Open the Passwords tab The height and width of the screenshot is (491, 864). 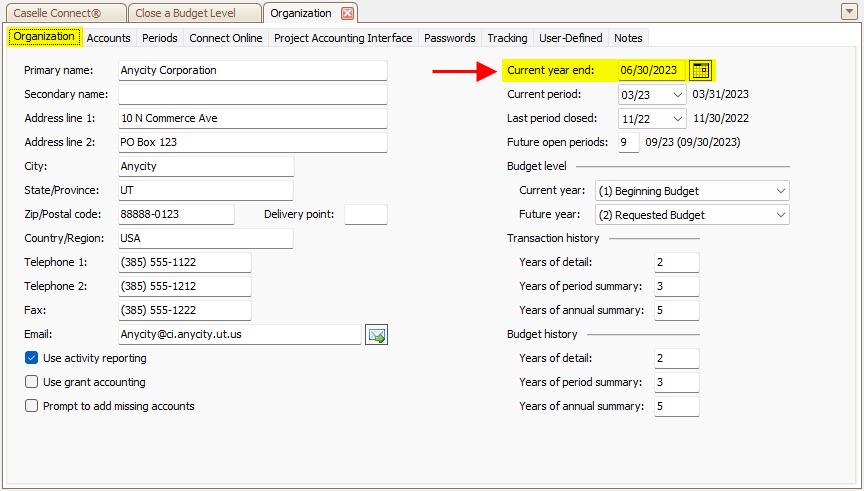[449, 38]
